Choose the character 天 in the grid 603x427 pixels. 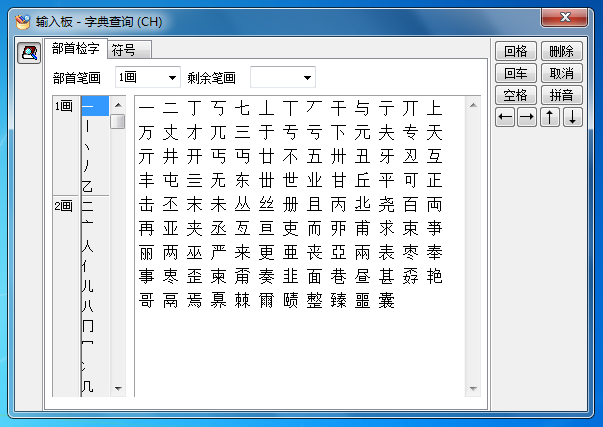(x=434, y=132)
